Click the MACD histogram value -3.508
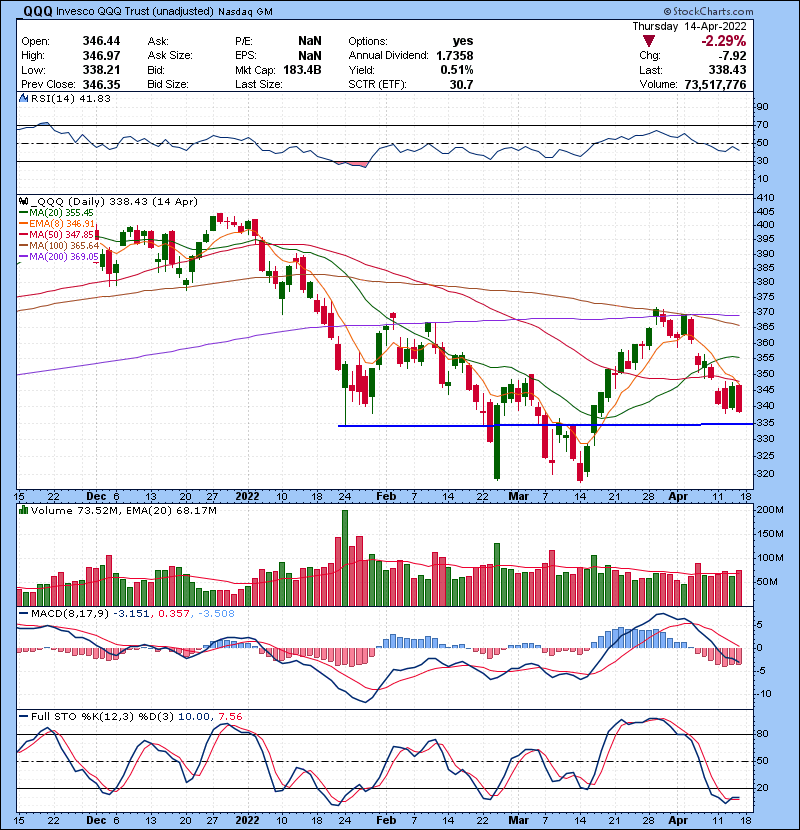 [x=216, y=614]
